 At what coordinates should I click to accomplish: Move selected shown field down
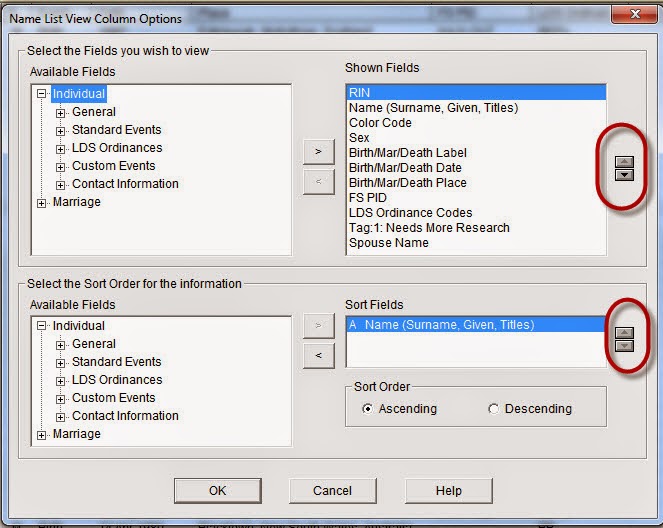click(x=624, y=175)
